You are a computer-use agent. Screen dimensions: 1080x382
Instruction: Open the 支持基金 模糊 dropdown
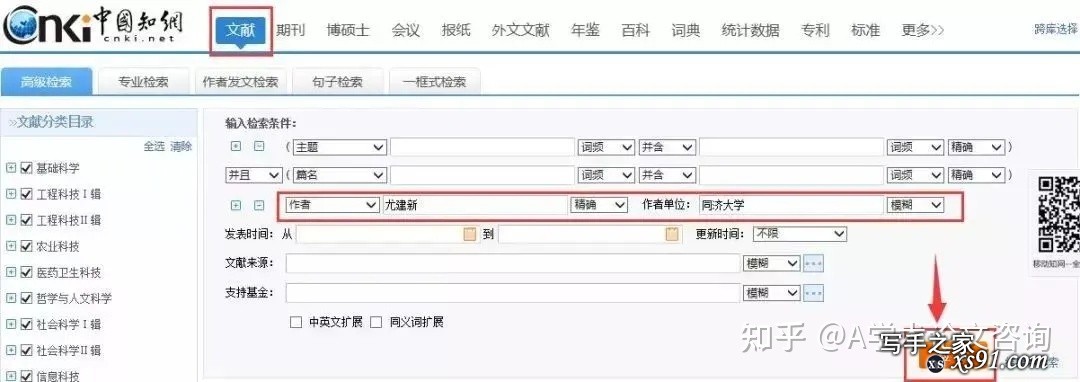(x=771, y=293)
